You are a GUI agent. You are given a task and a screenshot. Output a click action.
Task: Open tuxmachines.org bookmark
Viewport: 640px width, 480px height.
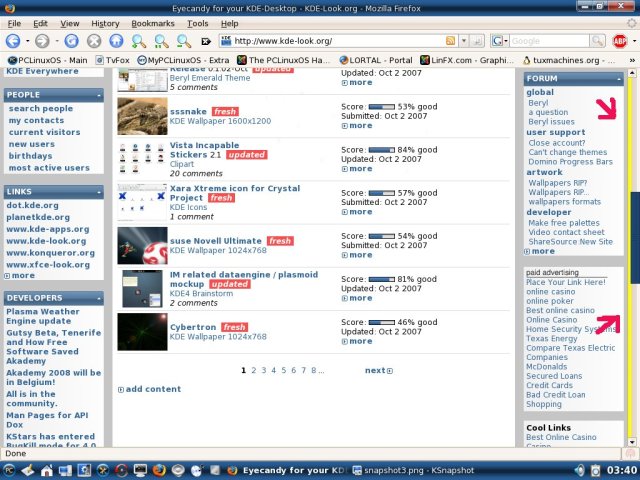pyautogui.click(x=569, y=60)
